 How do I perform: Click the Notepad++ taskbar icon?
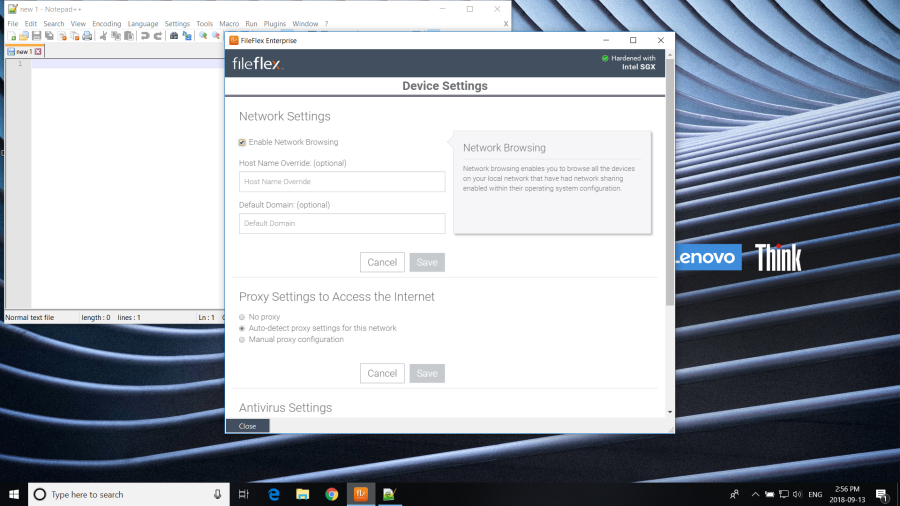[389, 494]
